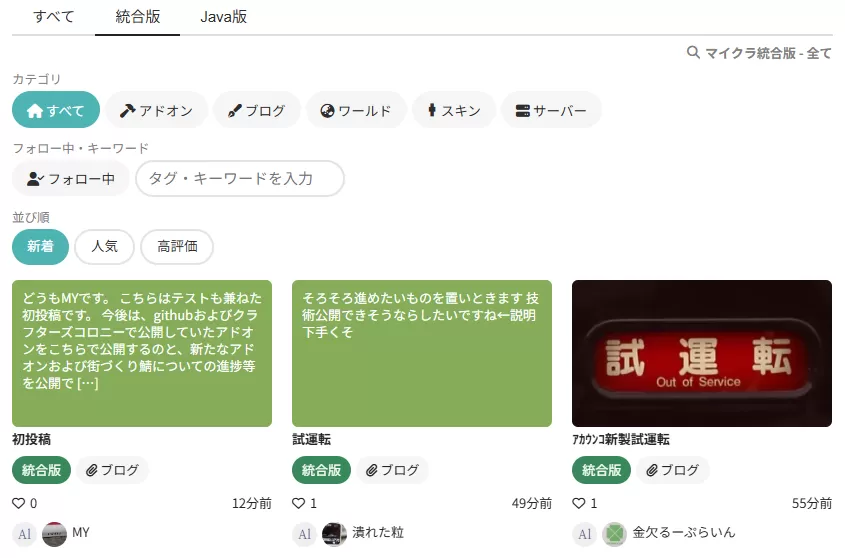Open MY user avatar
The image size is (845, 558).
click(54, 534)
